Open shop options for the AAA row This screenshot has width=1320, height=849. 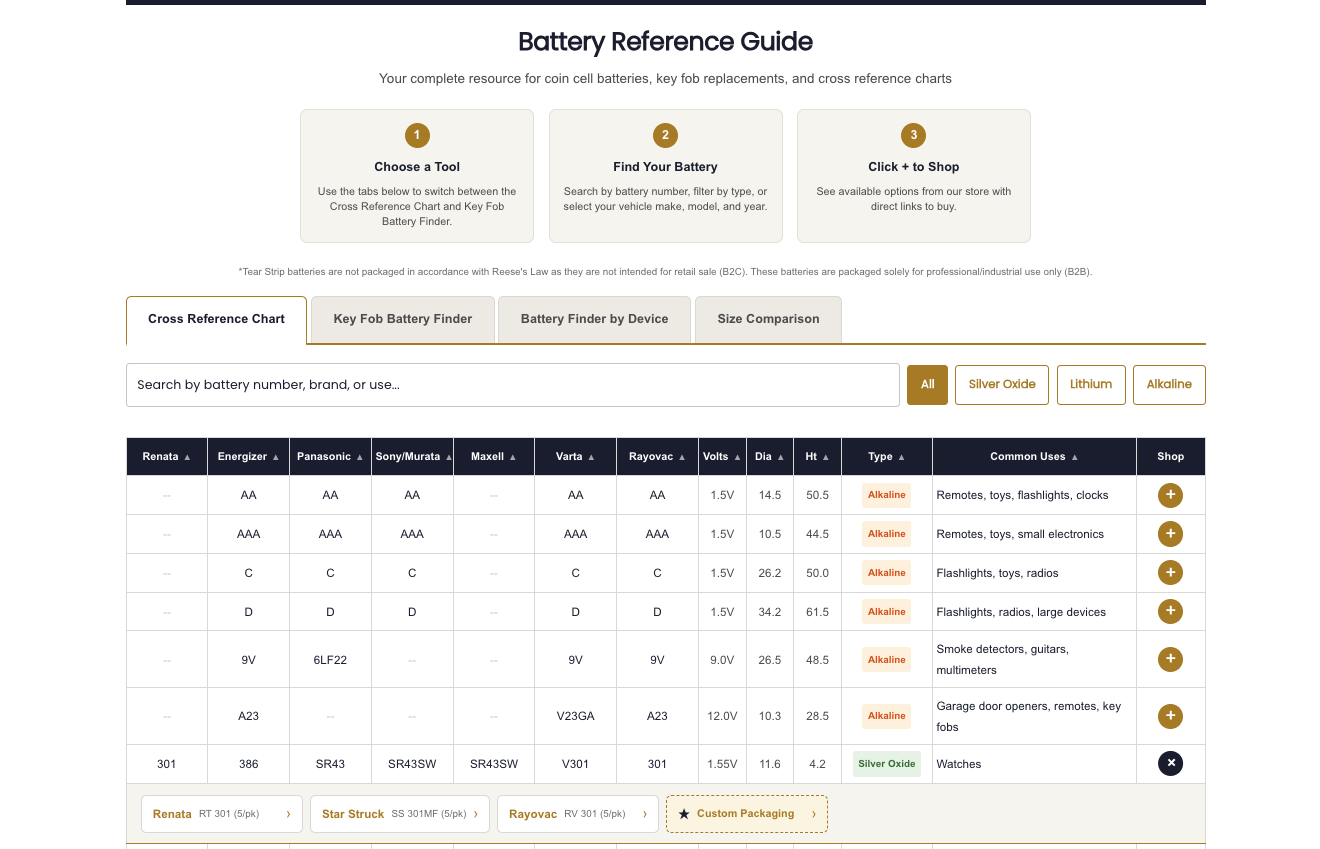pyautogui.click(x=1170, y=534)
